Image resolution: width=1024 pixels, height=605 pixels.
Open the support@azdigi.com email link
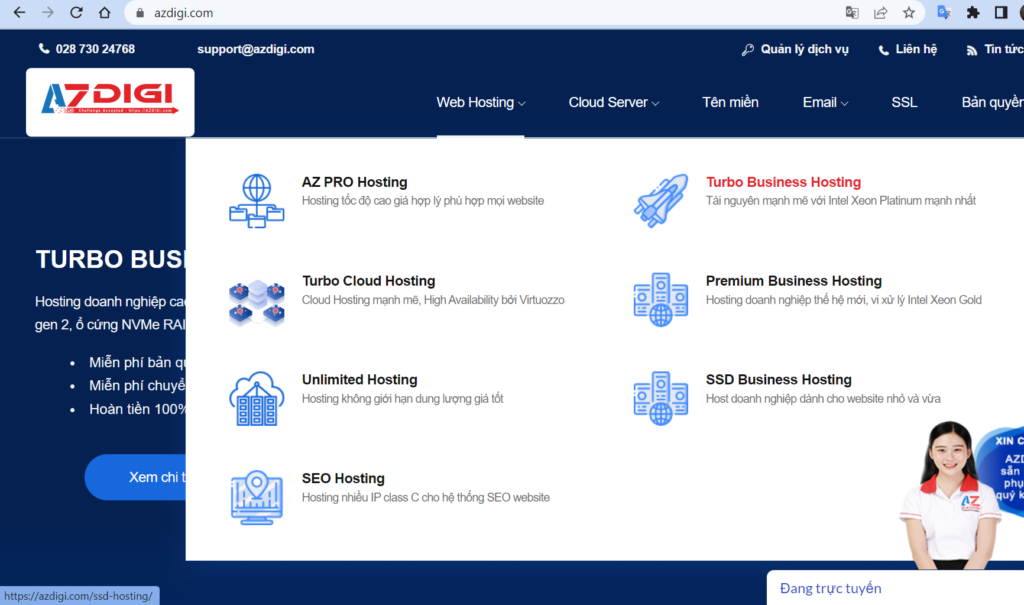click(256, 48)
